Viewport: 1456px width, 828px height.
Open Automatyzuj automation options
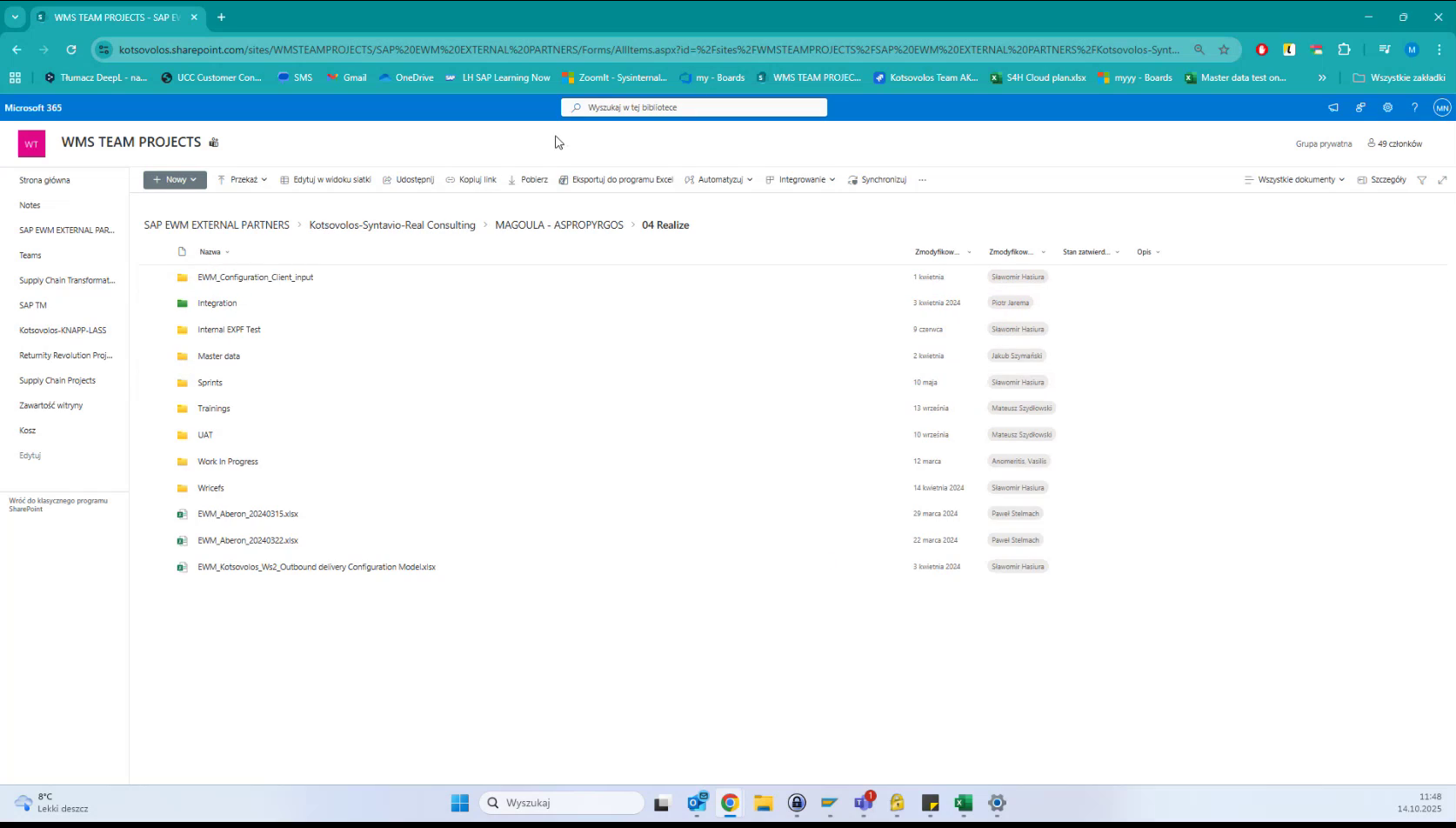718,179
